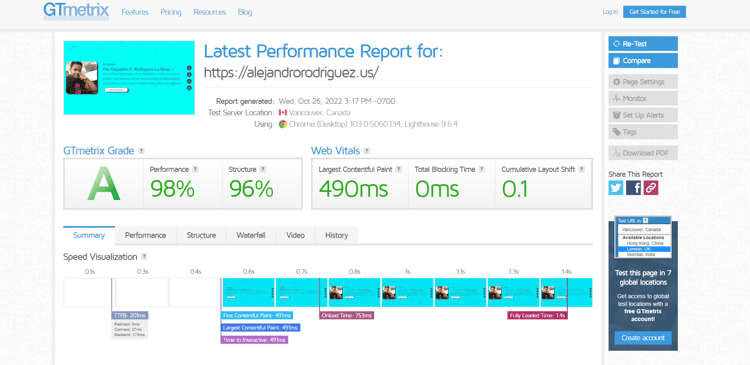
Task: Switch to the History tab
Action: coord(336,235)
